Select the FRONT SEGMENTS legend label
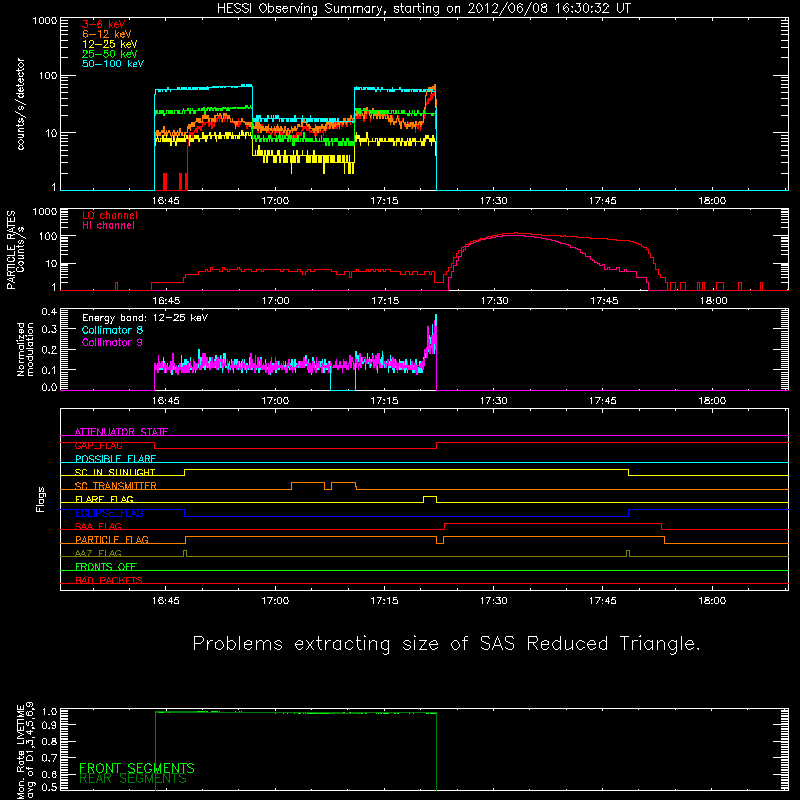The height and width of the screenshot is (800, 800). tap(137, 768)
